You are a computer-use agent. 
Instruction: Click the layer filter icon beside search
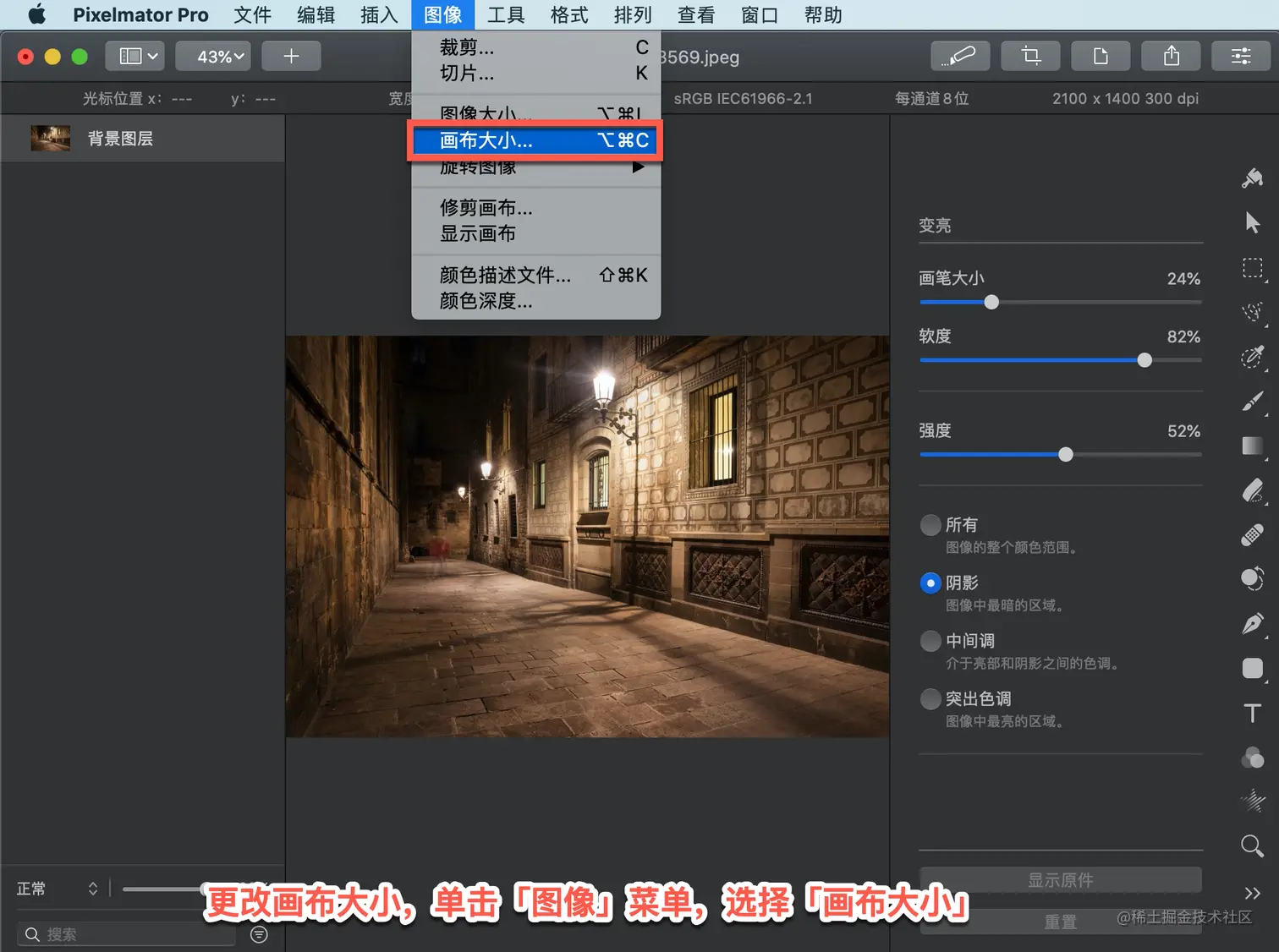click(x=260, y=934)
